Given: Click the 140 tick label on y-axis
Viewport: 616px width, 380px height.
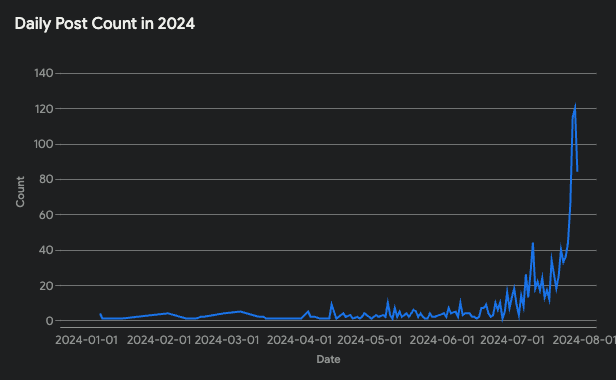Looking at the screenshot, I should (44, 73).
